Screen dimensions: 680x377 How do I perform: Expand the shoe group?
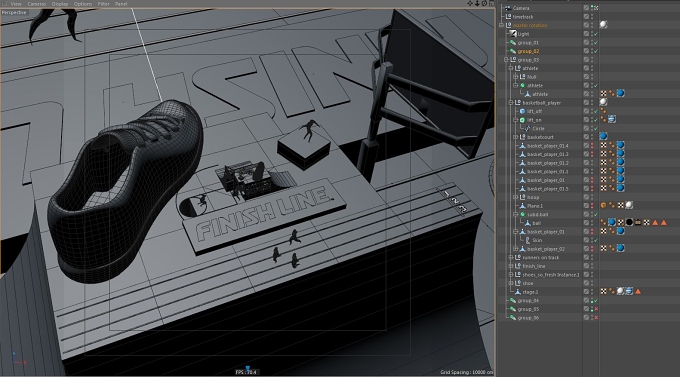(x=511, y=283)
